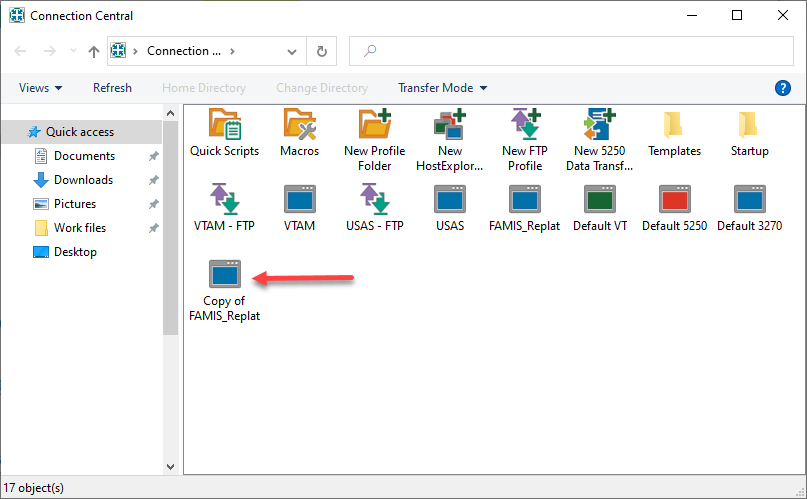807x499 pixels.
Task: Open Downloads in the navigation pane
Action: coord(83,180)
